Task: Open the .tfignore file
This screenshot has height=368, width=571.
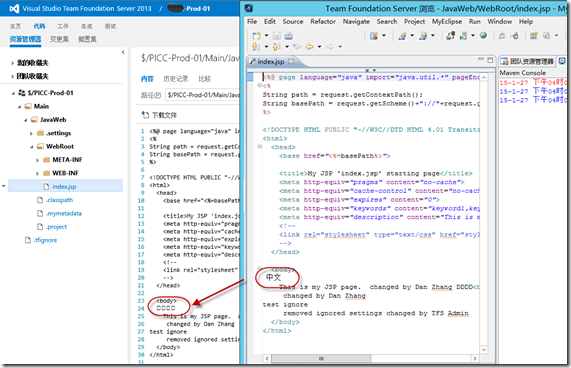Action: [x=46, y=240]
